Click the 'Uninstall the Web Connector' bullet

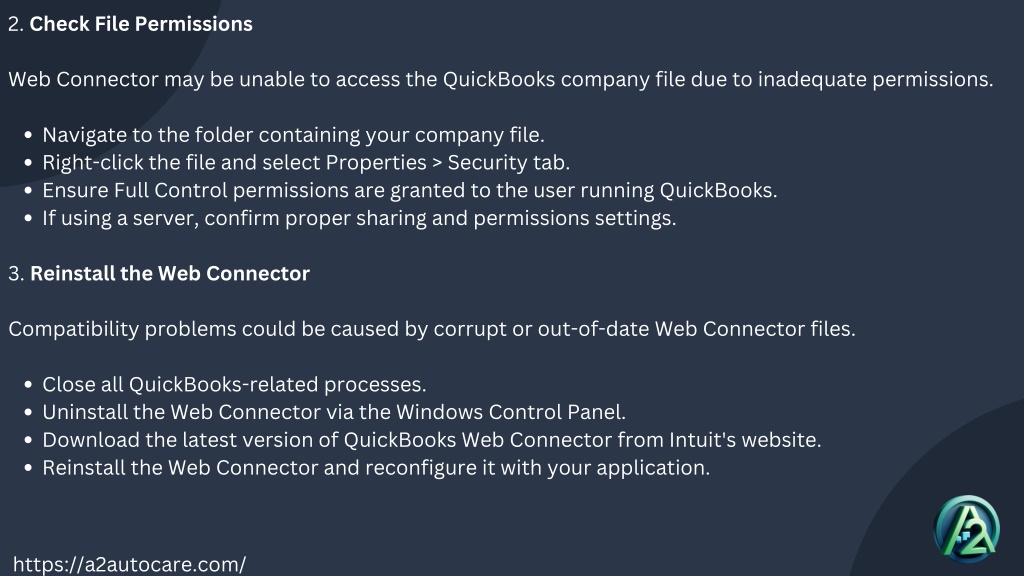pyautogui.click(x=334, y=412)
